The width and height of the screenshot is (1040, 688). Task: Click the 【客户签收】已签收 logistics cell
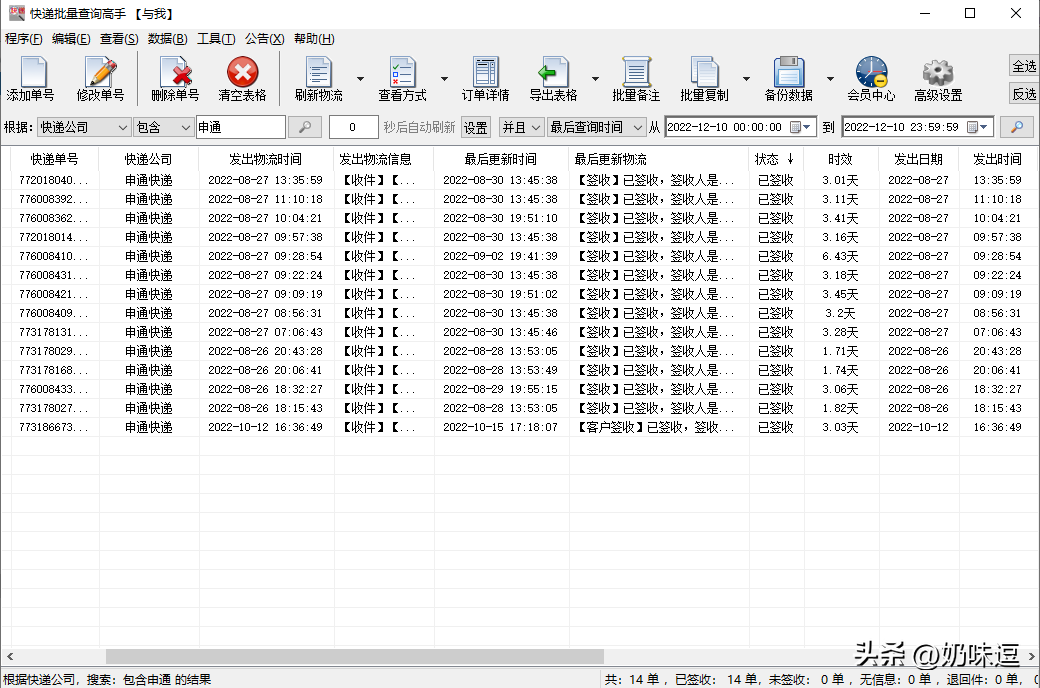pyautogui.click(x=658, y=427)
